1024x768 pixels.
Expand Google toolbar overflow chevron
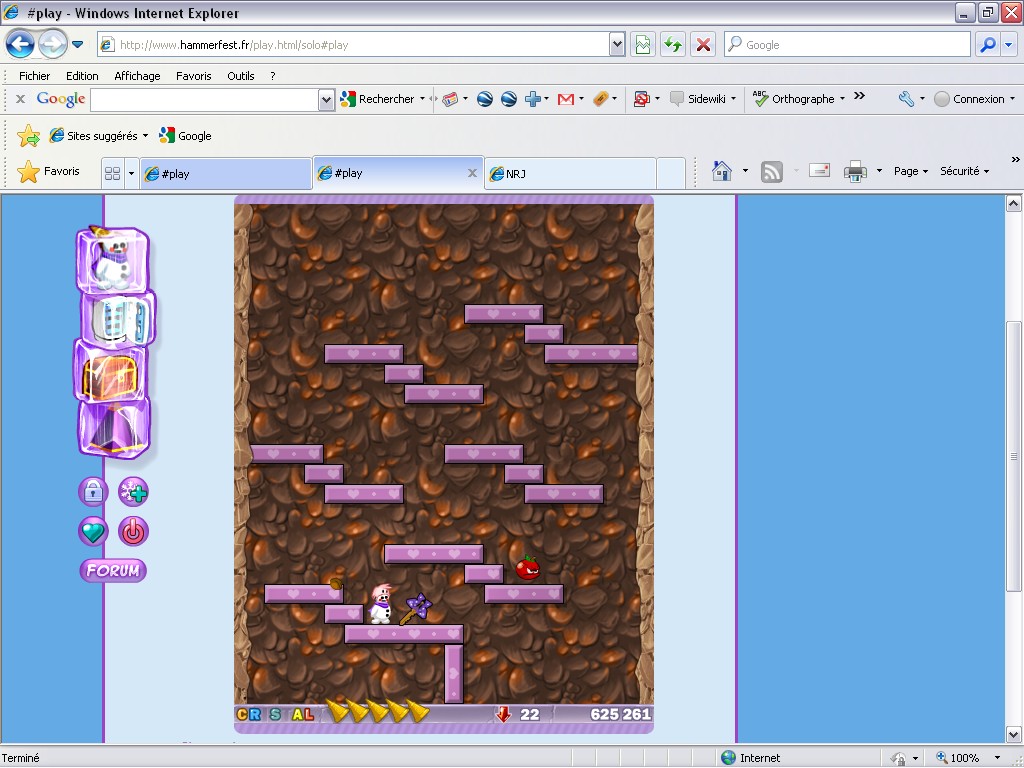tap(859, 96)
